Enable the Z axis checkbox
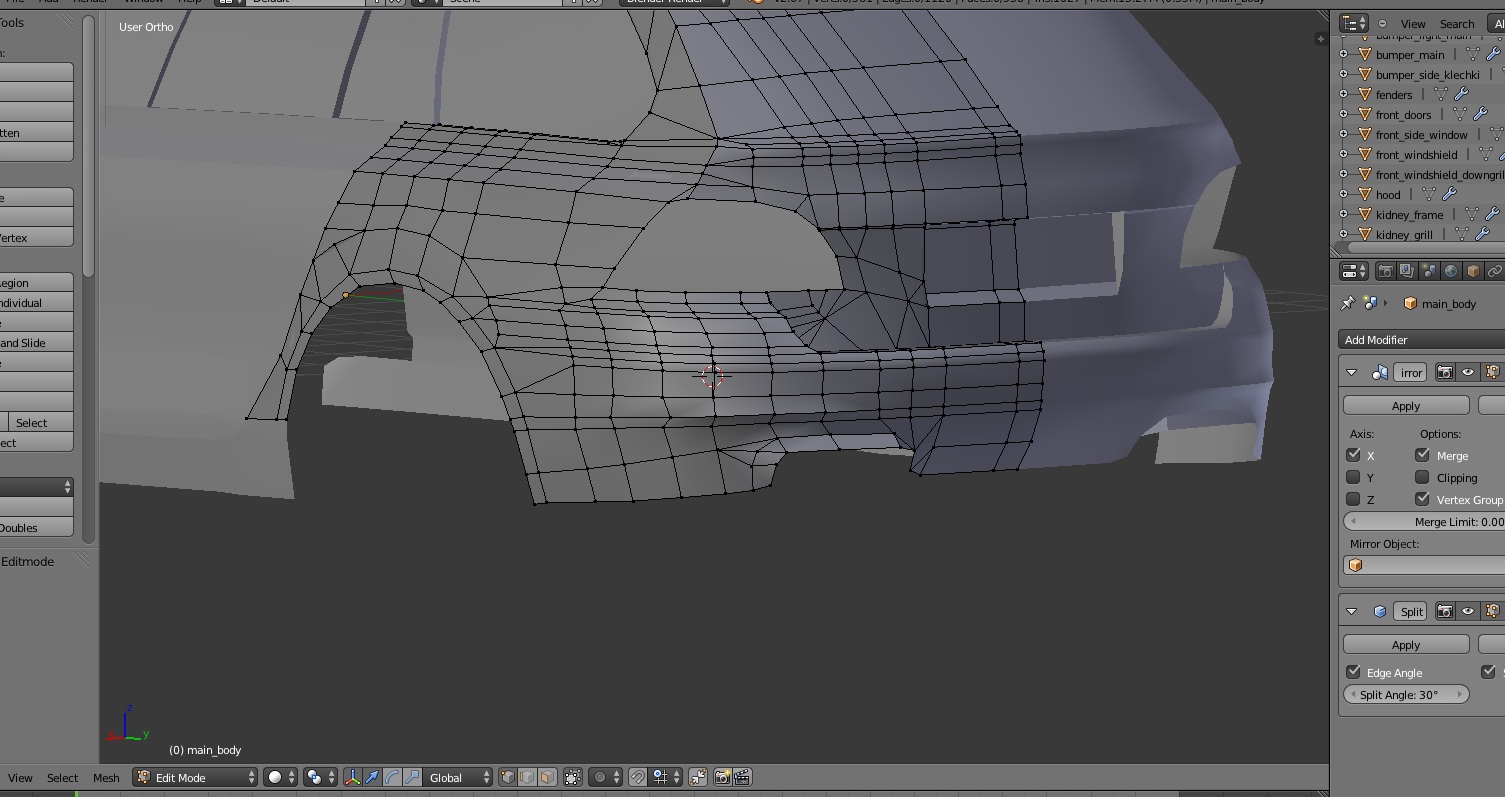 1353,499
